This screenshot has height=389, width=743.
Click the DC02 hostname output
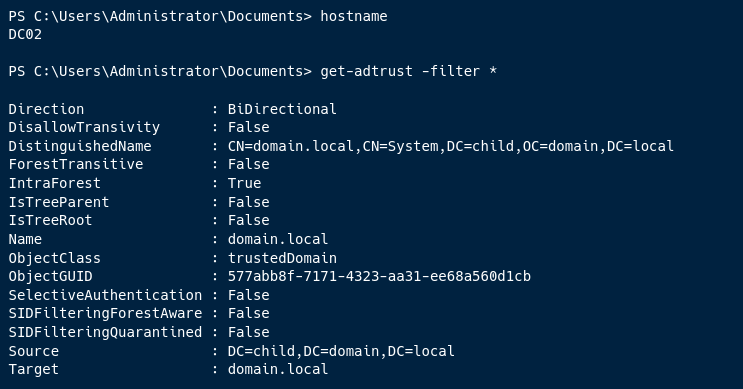(x=25, y=35)
